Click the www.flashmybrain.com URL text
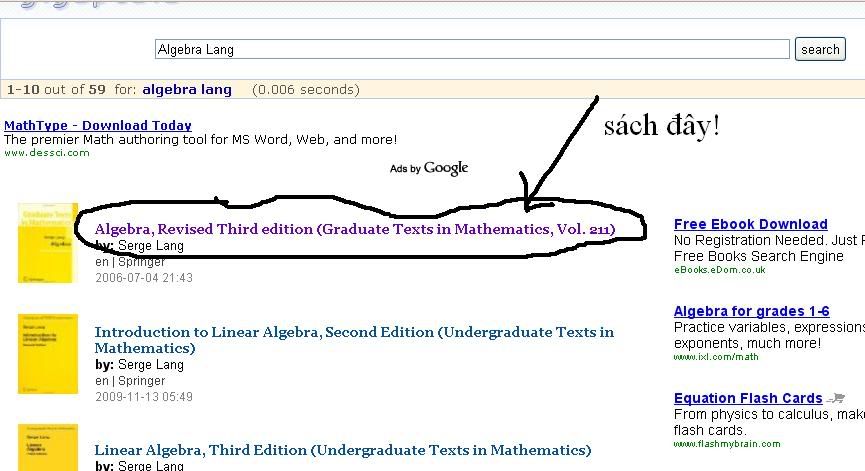Viewport: 865px width, 471px height. click(727, 444)
